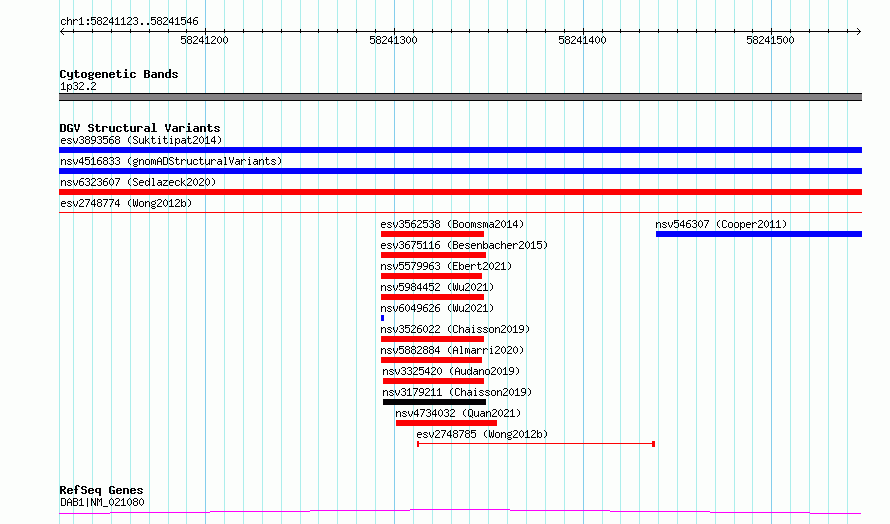Select nsv3325420 (Audano2019) variant label
Image resolution: width=890 pixels, height=524 pixels.
(x=451, y=371)
